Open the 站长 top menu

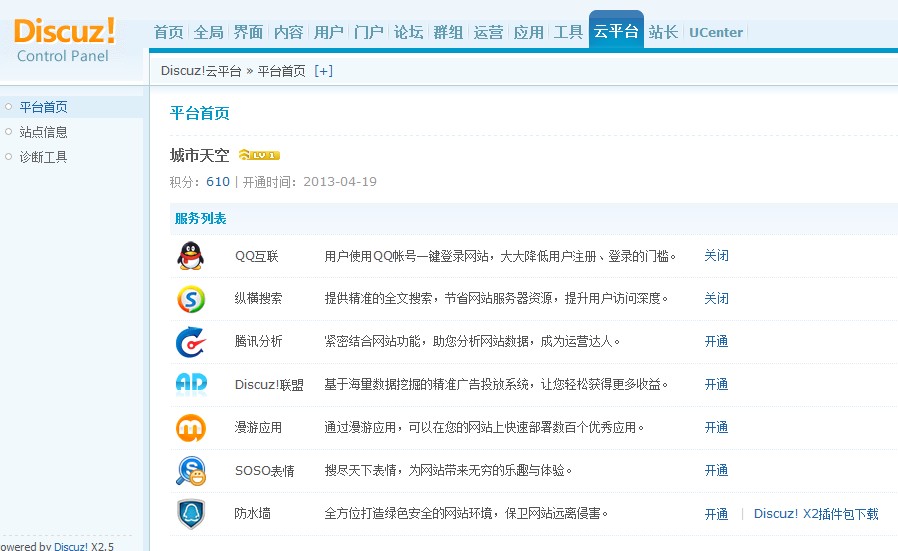663,32
